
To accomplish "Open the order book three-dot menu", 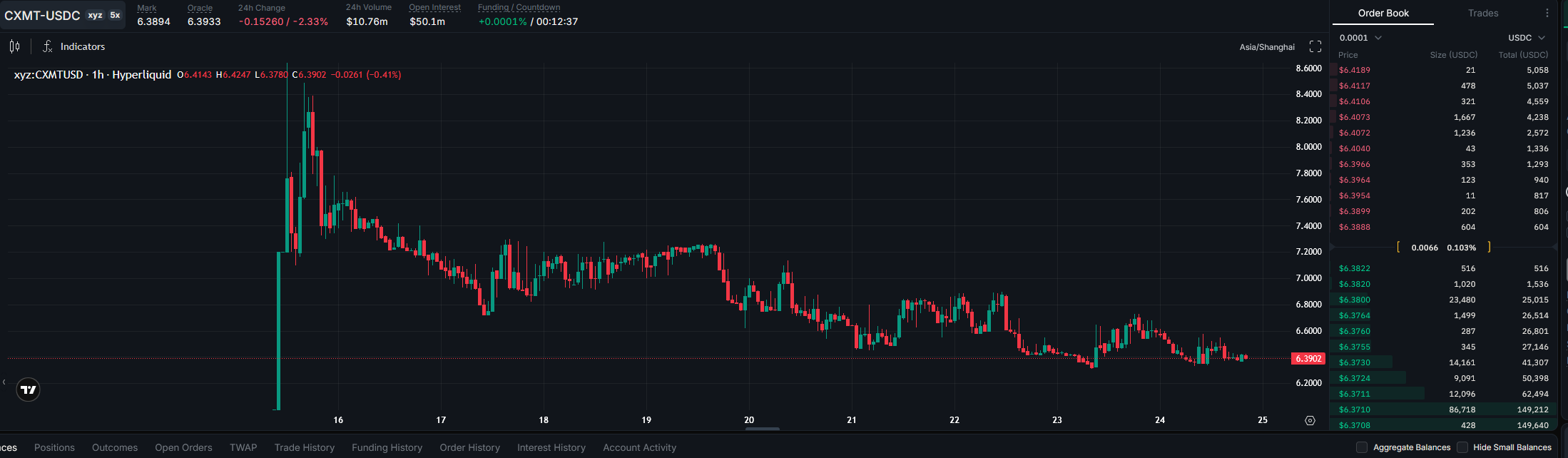I will 1547,13.
